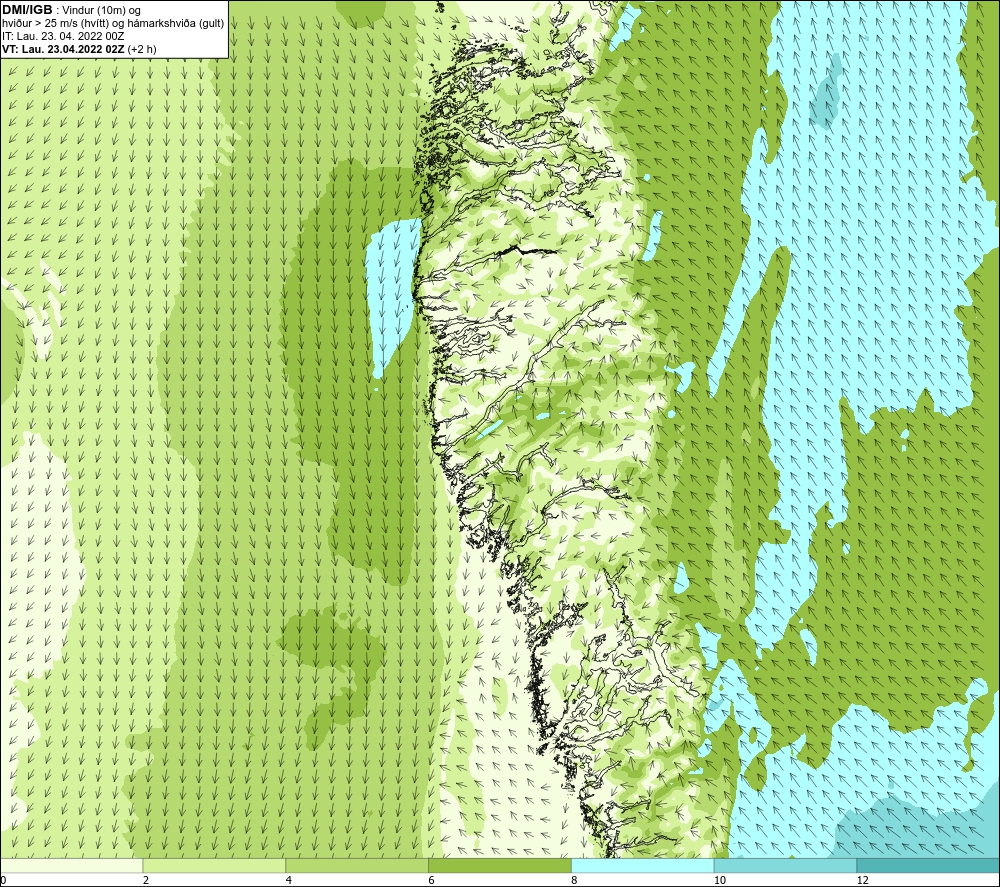This screenshot has width=1000, height=887.
Task: Click the legend swatch above 12 m/s
Action: (x=929, y=865)
